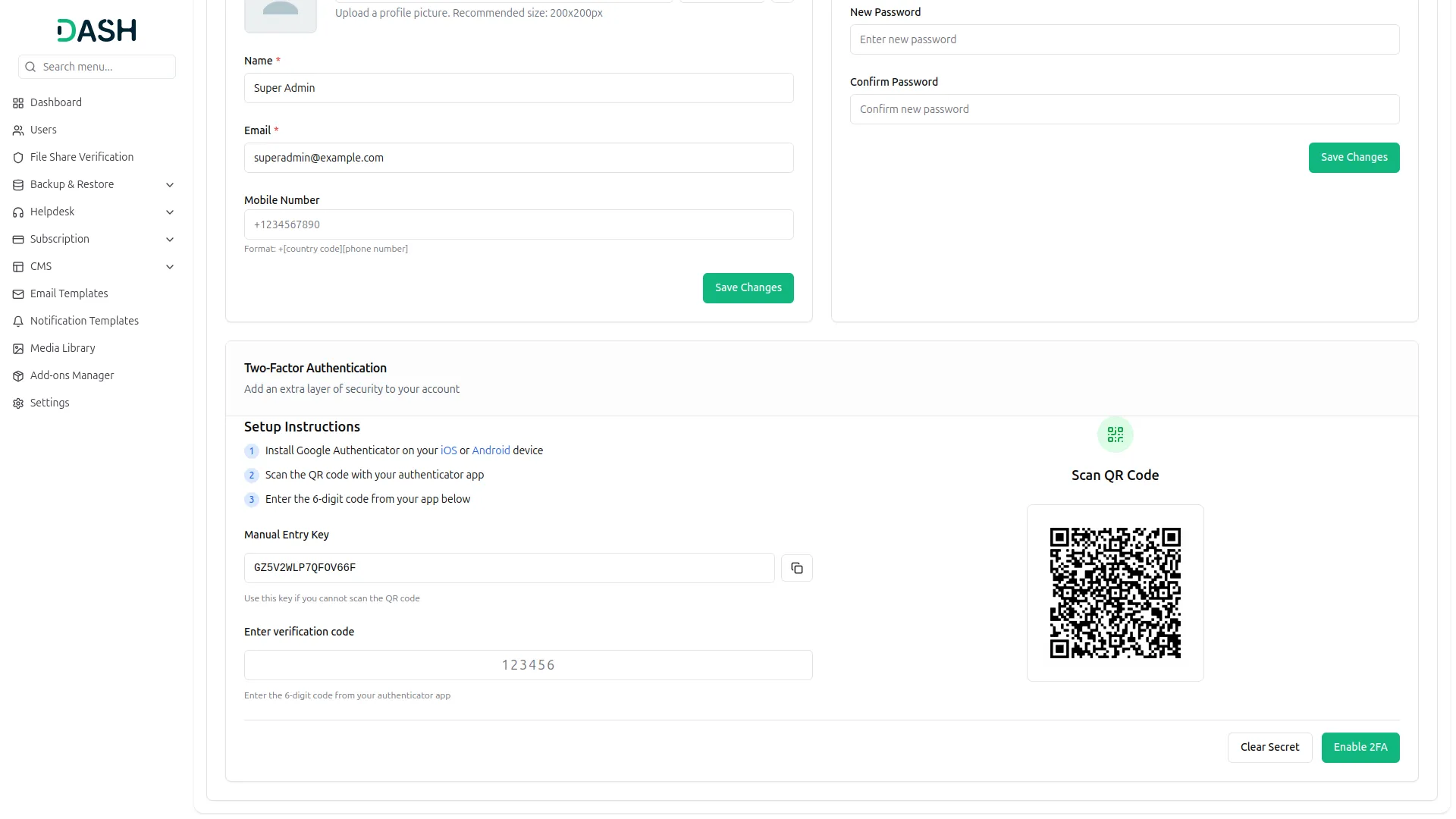Expand the Helpdesk section
The width and height of the screenshot is (1456, 819).
point(170,212)
